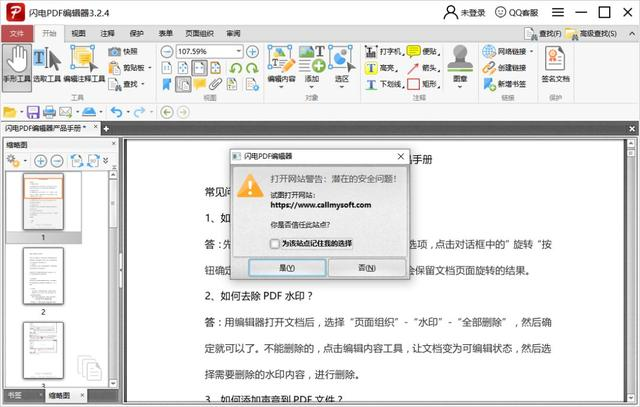
Task: Open attachments pane via paperclip icon
Action: coord(215,85)
